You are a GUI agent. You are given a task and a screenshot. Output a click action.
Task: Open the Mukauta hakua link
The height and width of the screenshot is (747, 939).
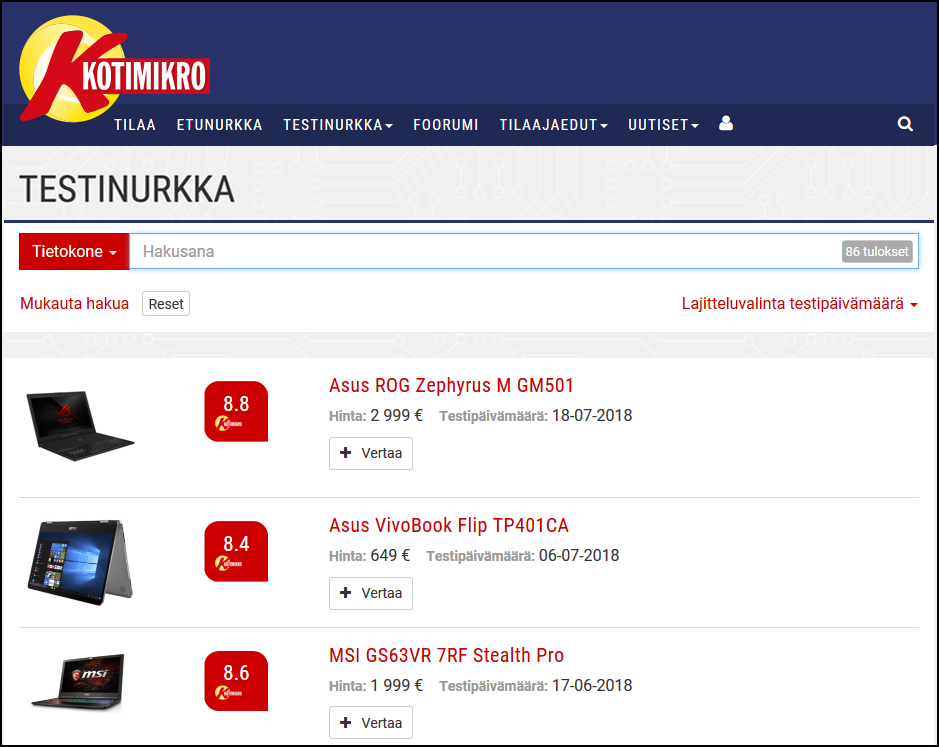[74, 303]
